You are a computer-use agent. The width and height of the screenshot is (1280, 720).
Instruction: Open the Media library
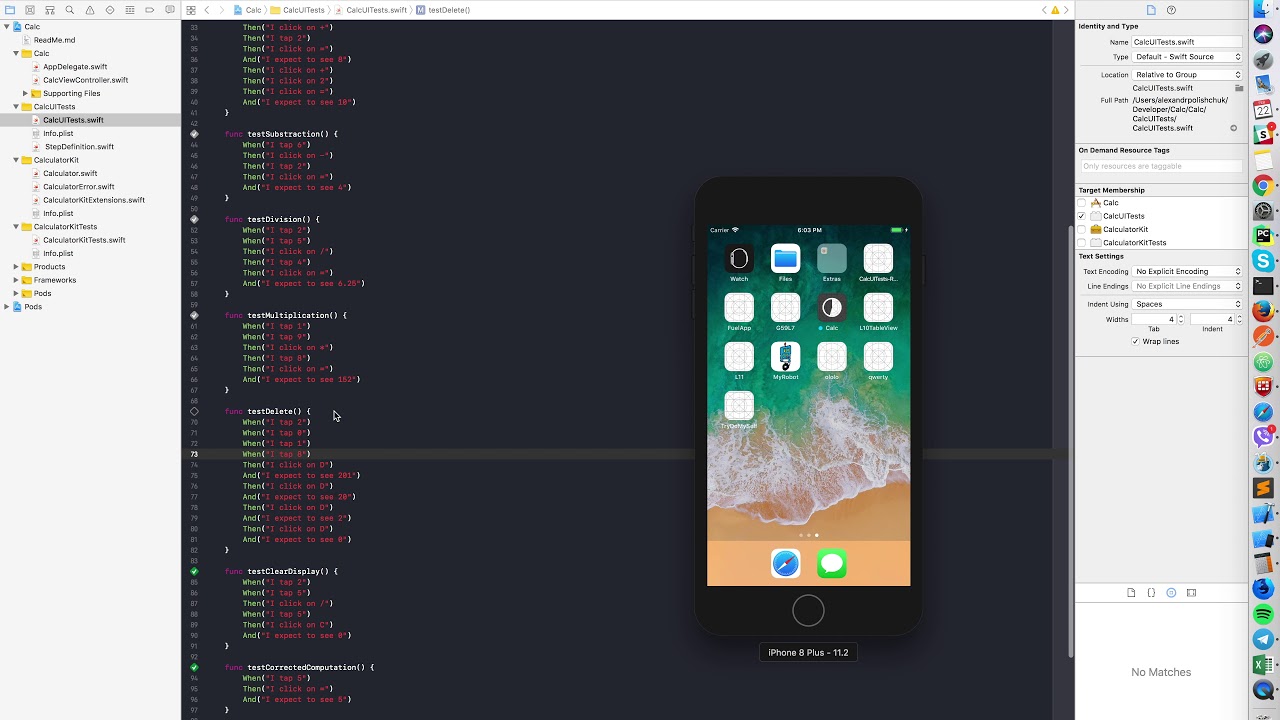pos(1191,593)
